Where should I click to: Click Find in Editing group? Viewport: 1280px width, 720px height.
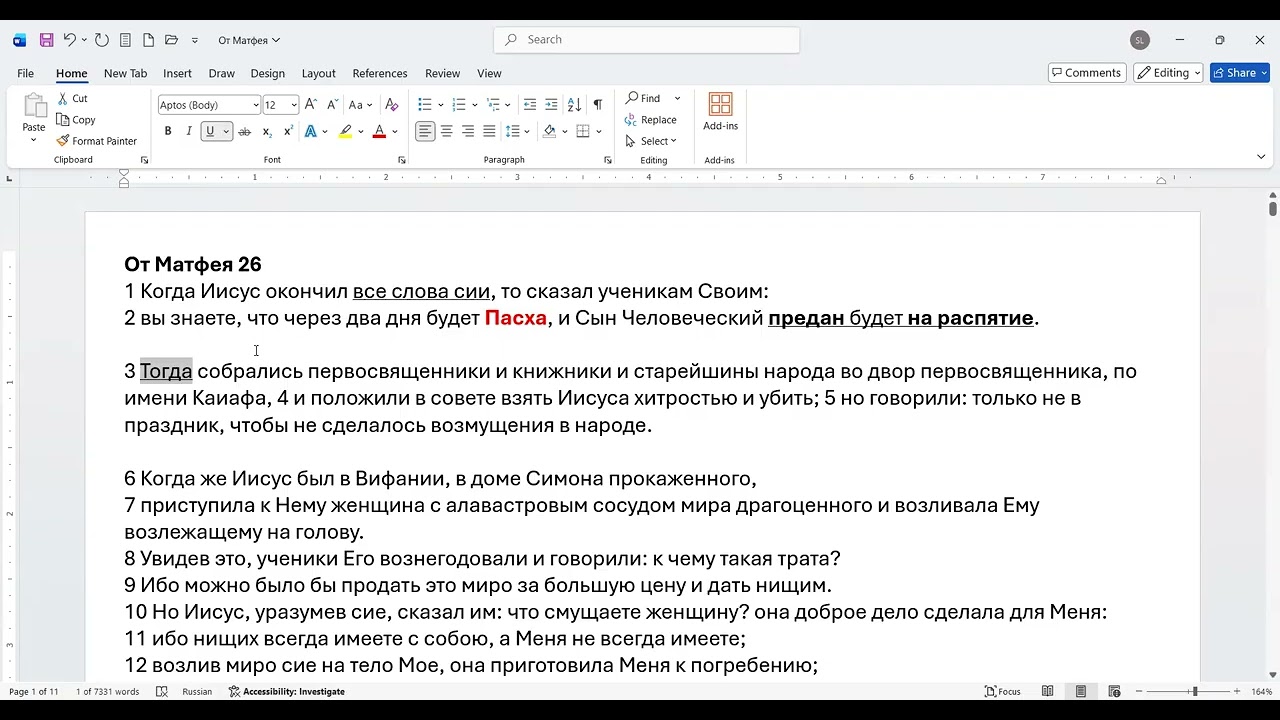pos(643,98)
